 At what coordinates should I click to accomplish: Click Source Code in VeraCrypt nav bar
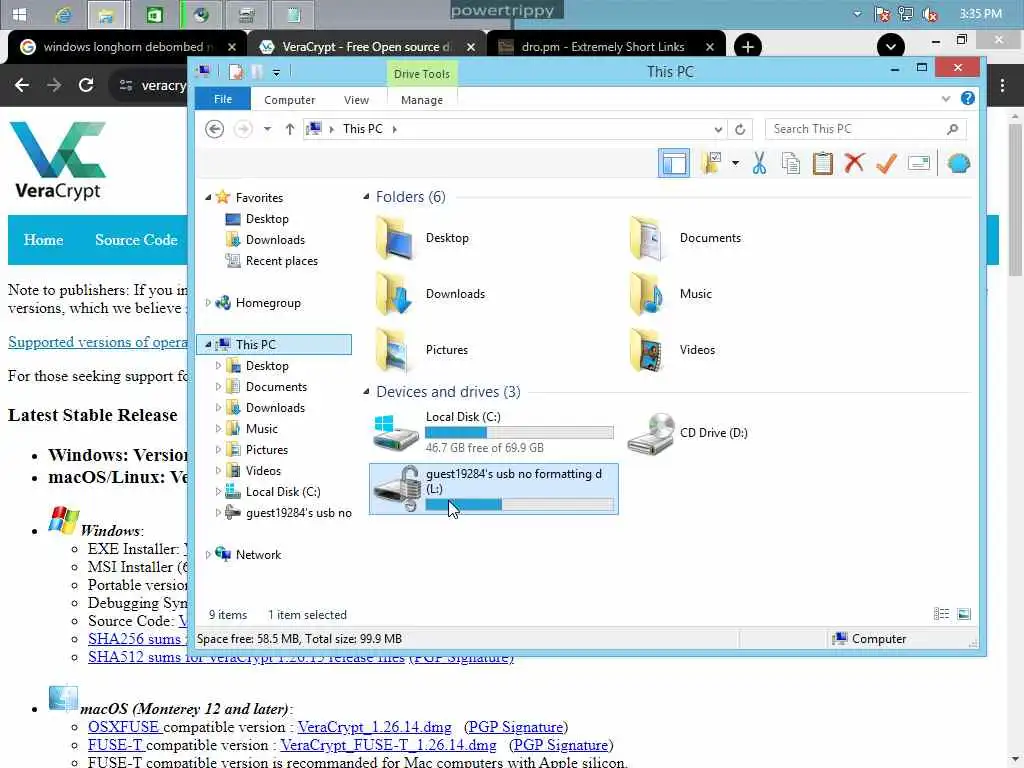tap(136, 240)
